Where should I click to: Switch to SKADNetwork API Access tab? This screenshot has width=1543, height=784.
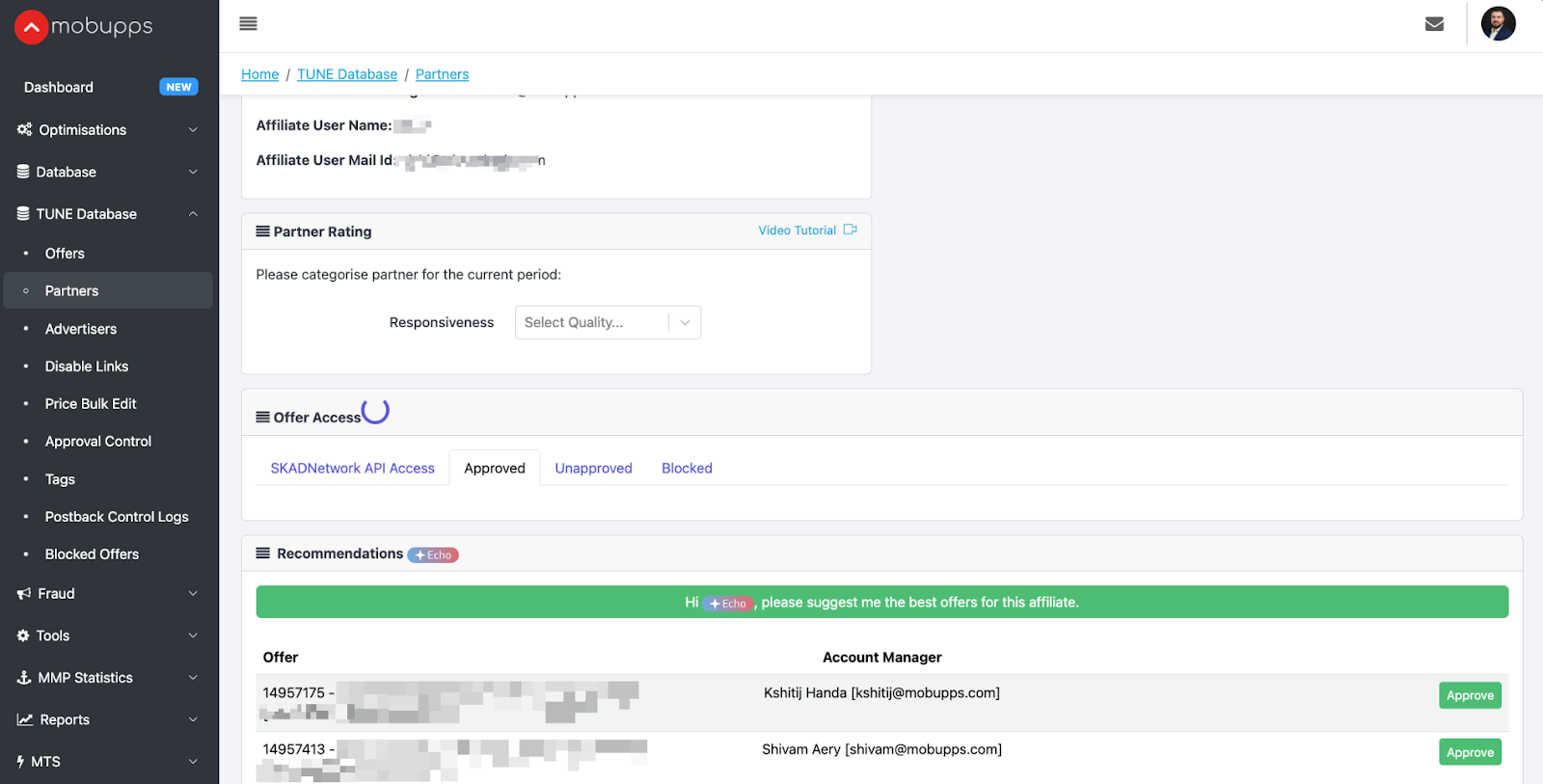coord(352,468)
